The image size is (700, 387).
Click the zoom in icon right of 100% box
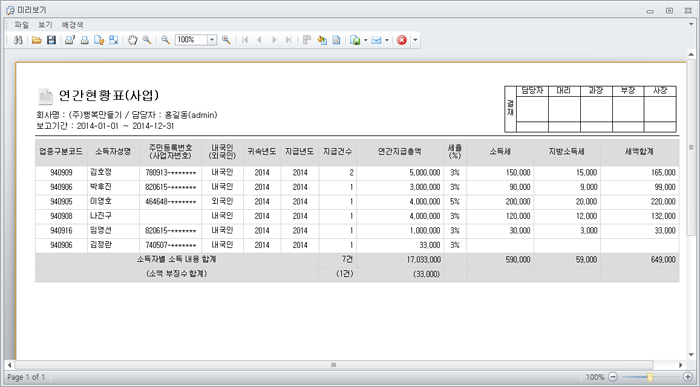226,40
